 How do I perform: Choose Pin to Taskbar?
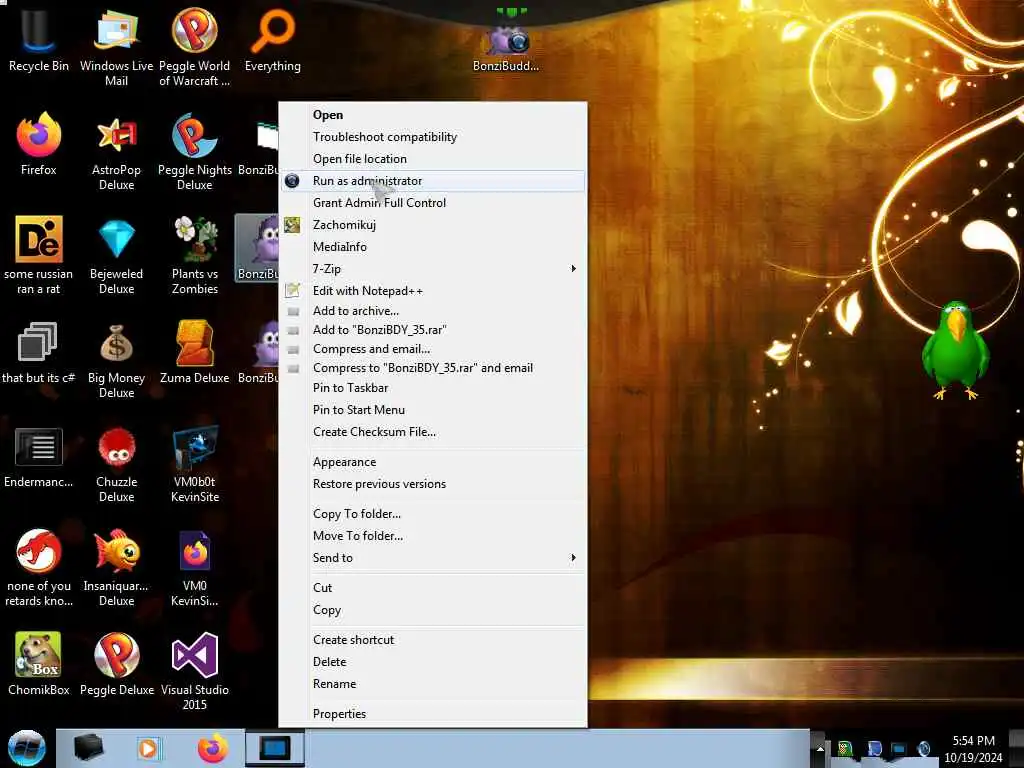[433, 388]
